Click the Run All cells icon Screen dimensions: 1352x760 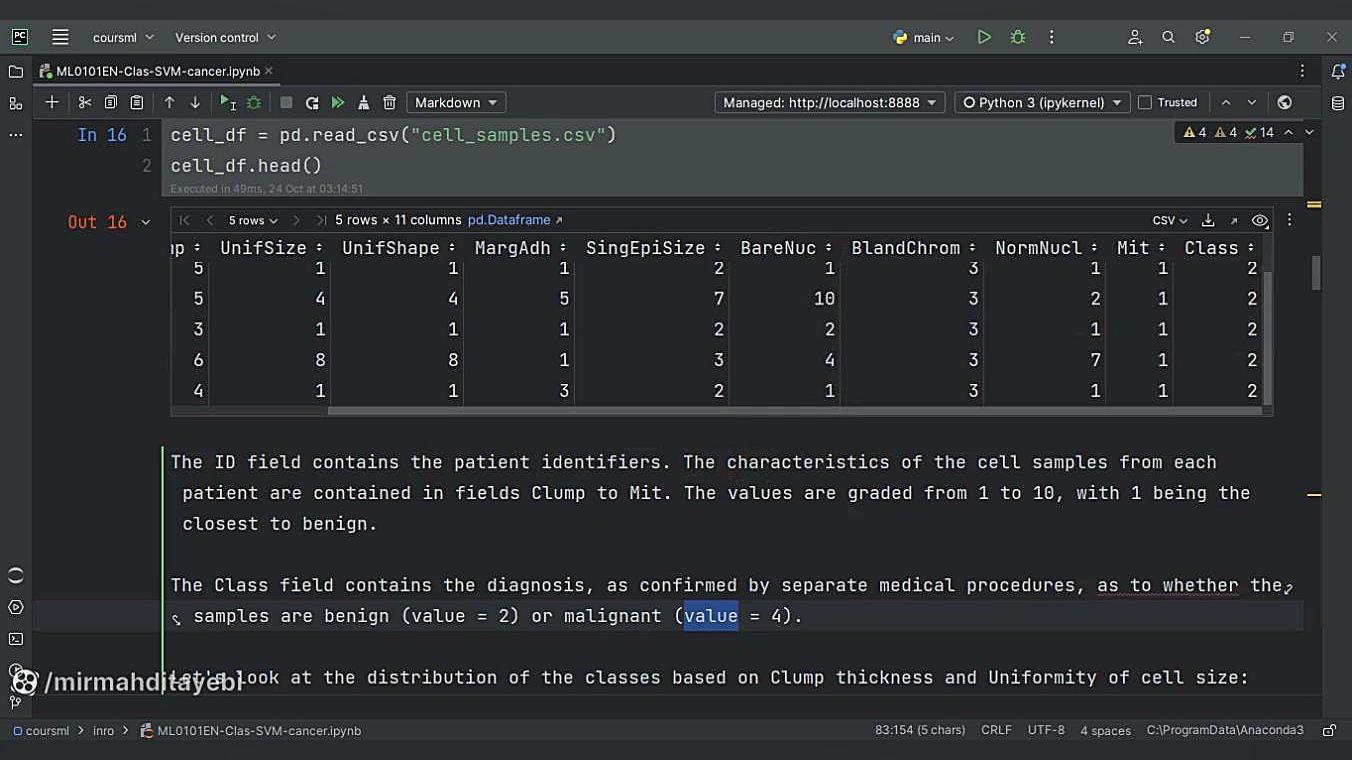338,103
